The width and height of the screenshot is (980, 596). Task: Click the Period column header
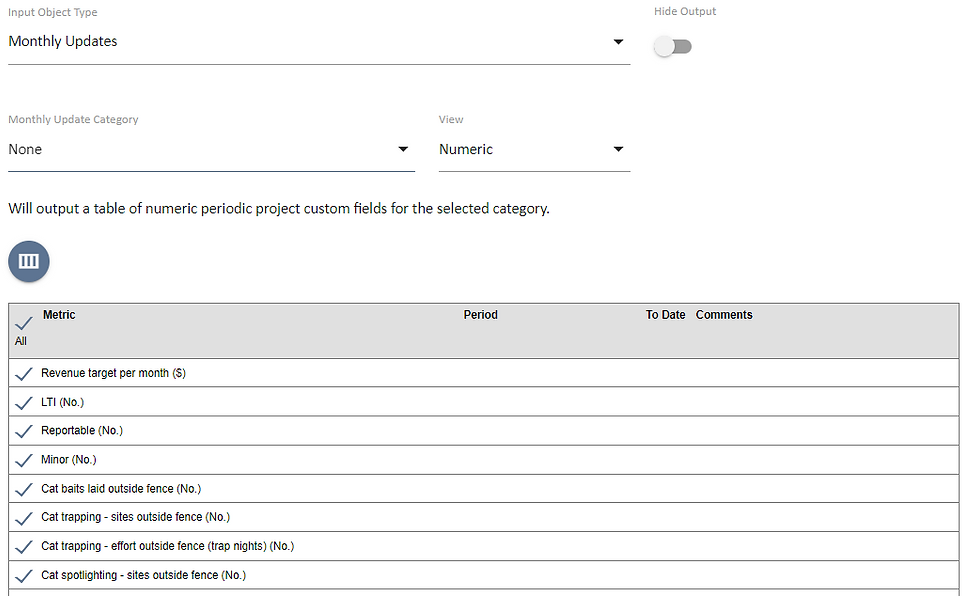click(x=480, y=315)
